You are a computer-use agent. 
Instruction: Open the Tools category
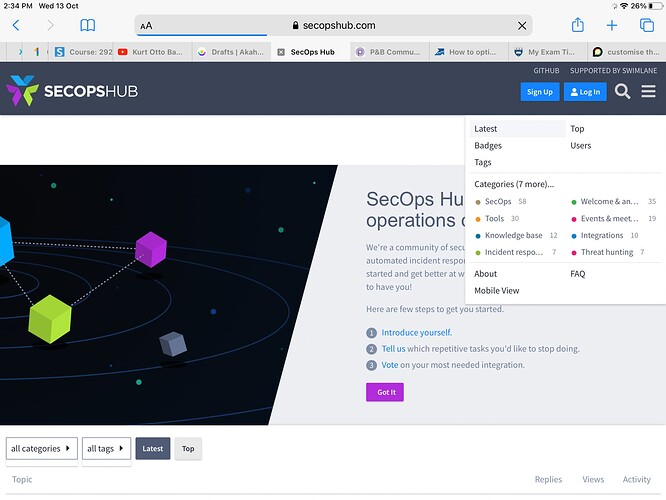coord(494,218)
